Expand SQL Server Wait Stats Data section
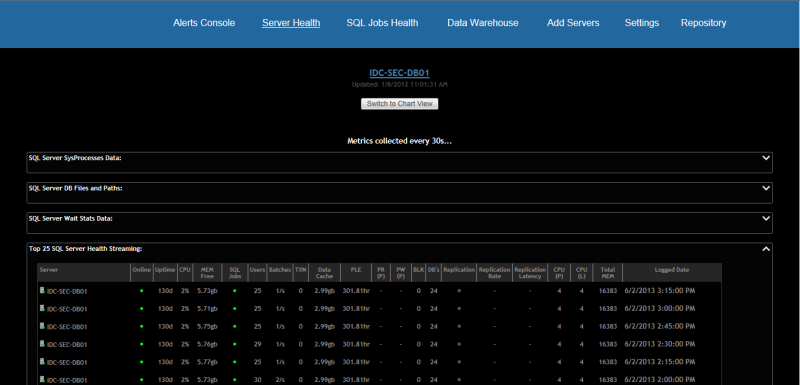Viewport: 800px width, 385px height. 765,218
